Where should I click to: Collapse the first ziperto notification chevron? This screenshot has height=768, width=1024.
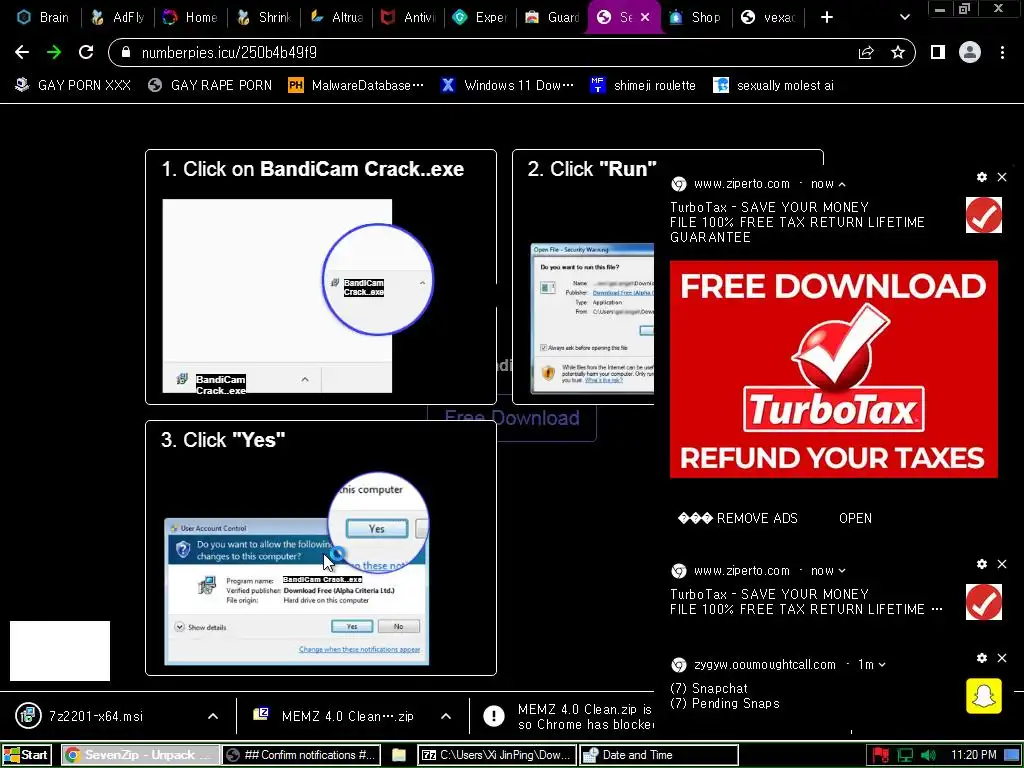(842, 185)
